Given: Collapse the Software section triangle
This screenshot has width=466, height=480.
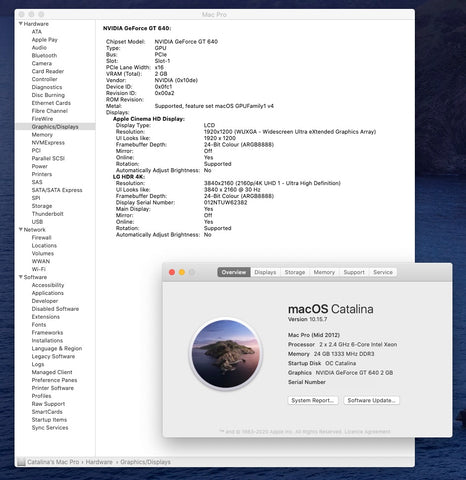Looking at the screenshot, I should (21, 277).
